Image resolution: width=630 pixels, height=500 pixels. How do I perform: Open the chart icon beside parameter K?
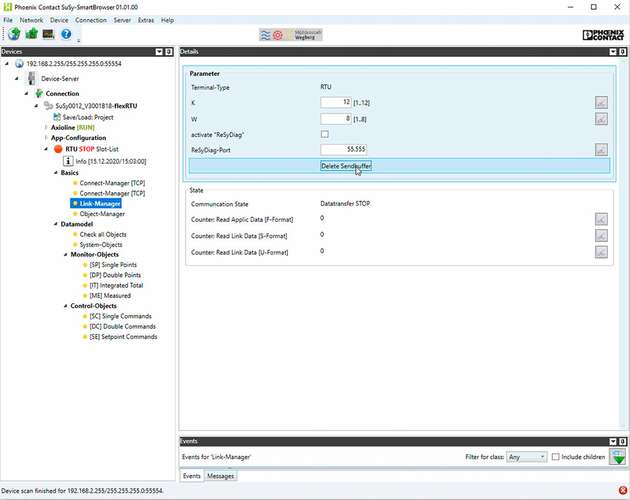click(x=601, y=102)
